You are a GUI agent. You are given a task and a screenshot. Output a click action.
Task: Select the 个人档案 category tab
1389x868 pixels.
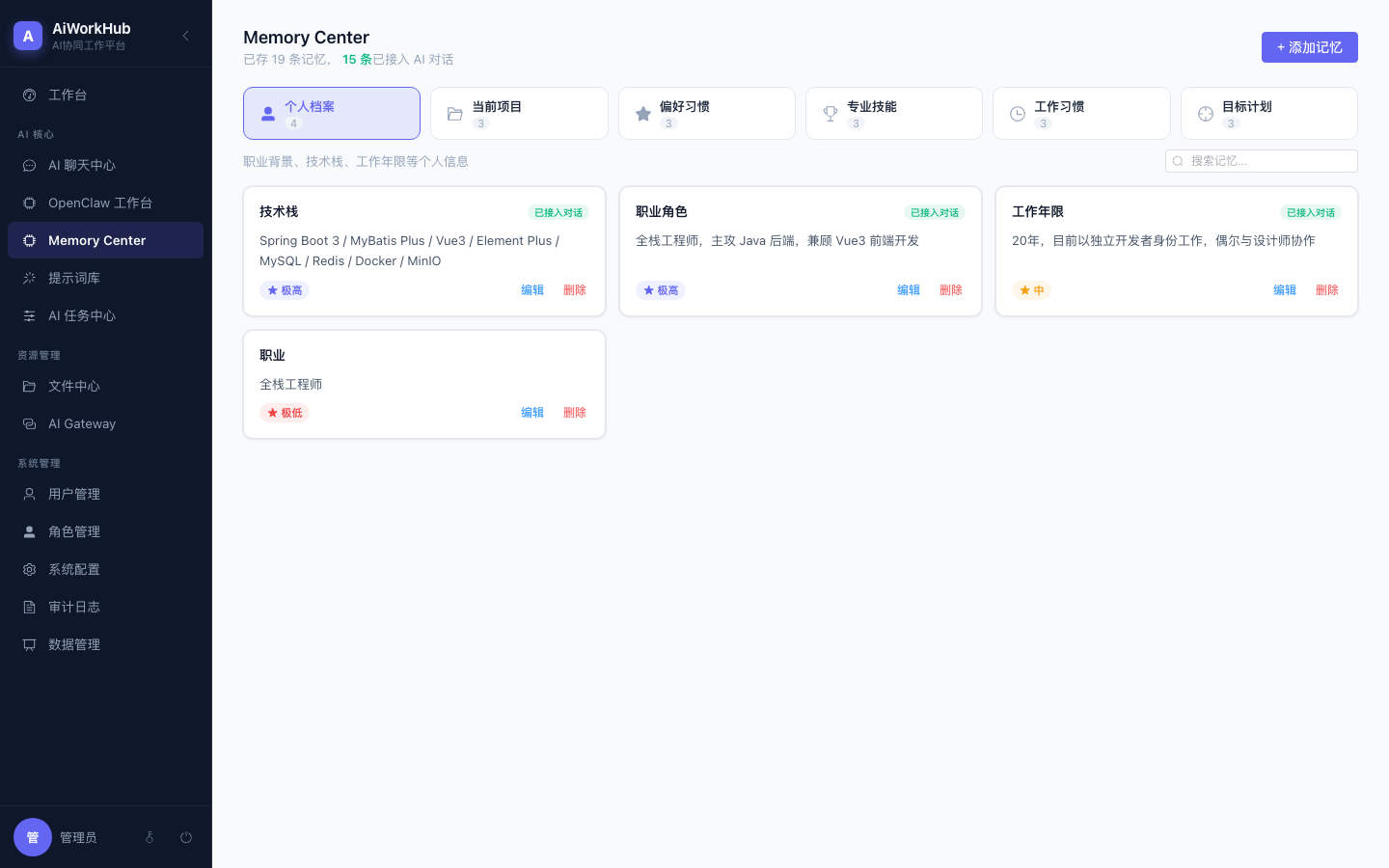(332, 114)
